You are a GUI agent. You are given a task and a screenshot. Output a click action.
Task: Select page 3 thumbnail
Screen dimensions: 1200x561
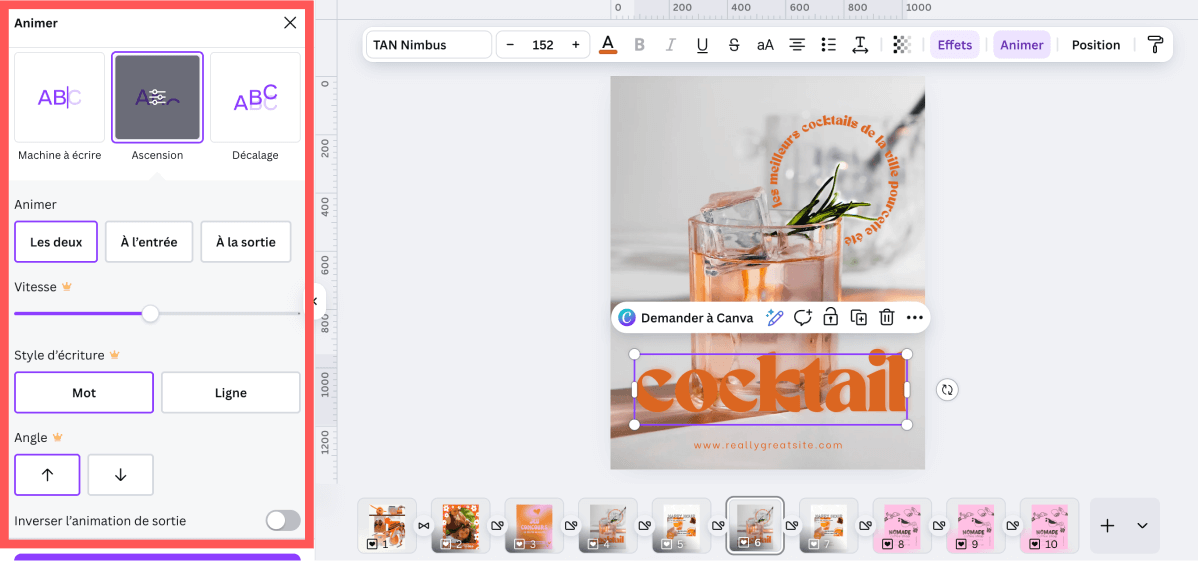click(x=534, y=525)
